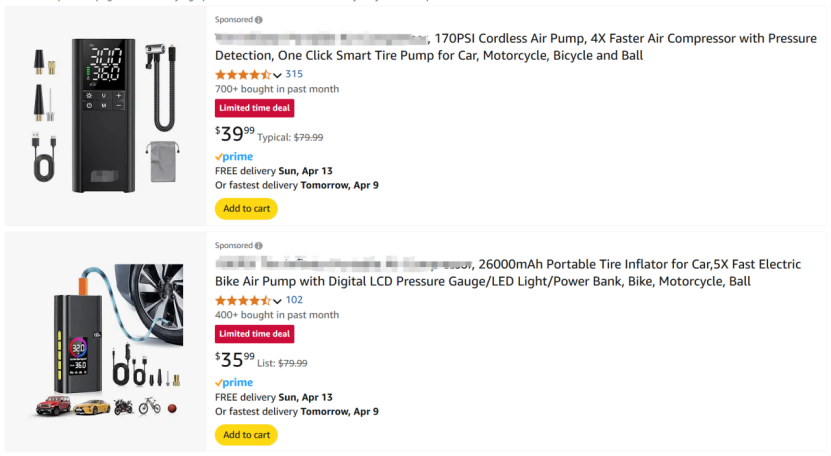Add the $35.99 tire inflator to cart
This screenshot has height=456, width=831.
(246, 435)
